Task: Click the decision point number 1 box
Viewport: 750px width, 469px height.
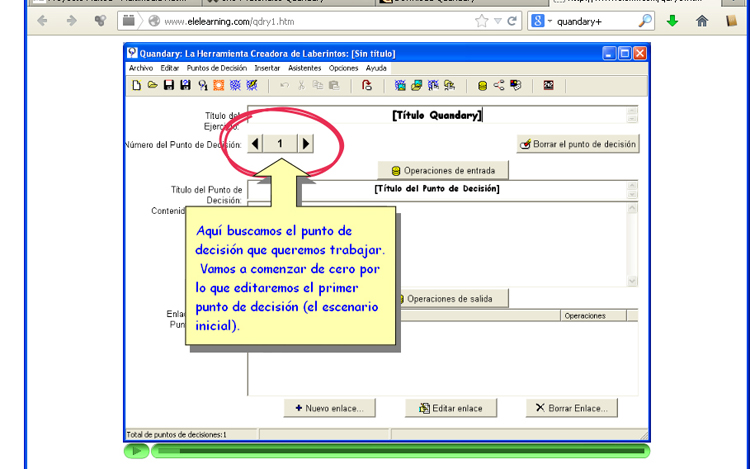Action: point(280,143)
